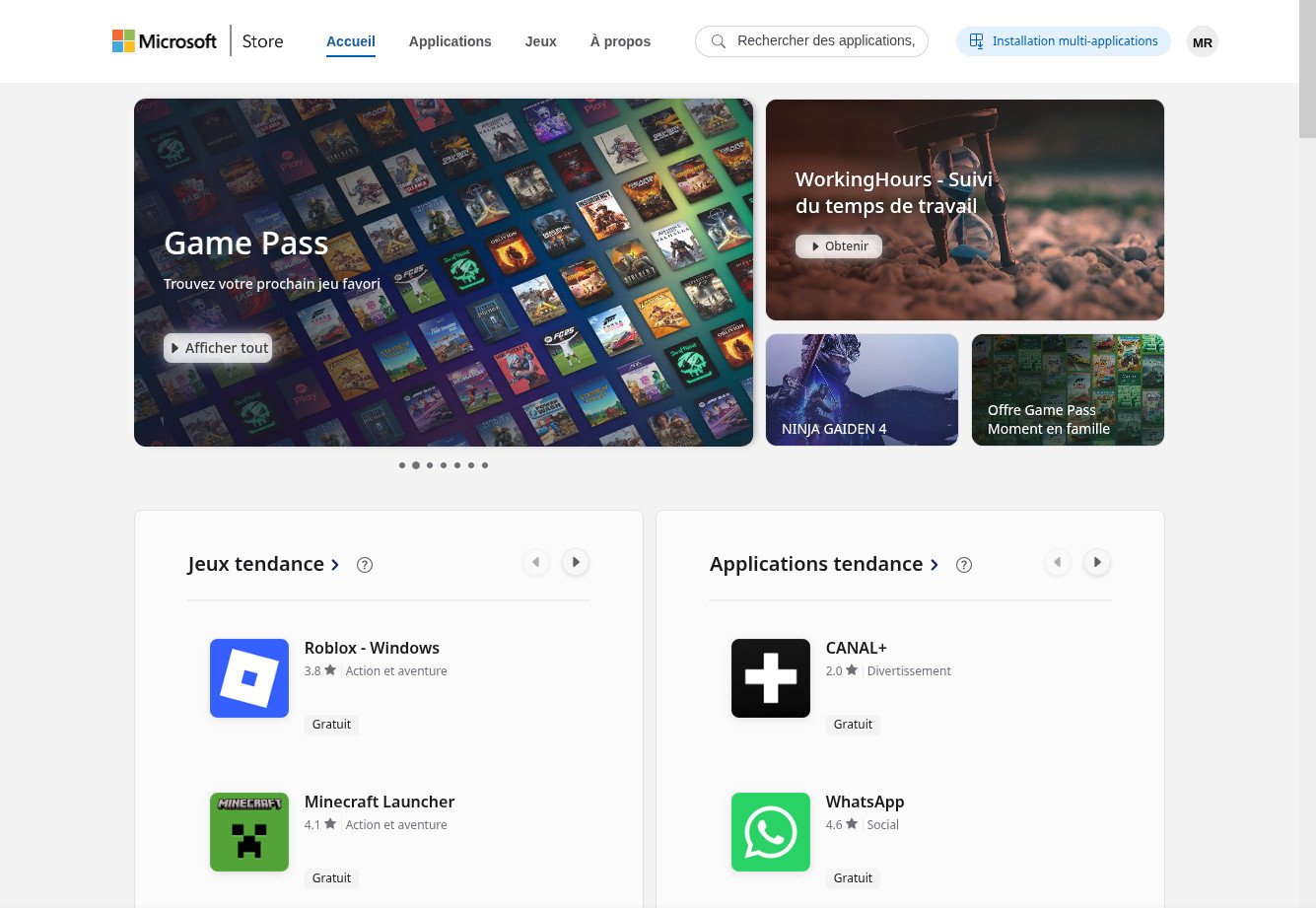
Task: Expand the Applications tendance section chevron
Action: tap(935, 565)
